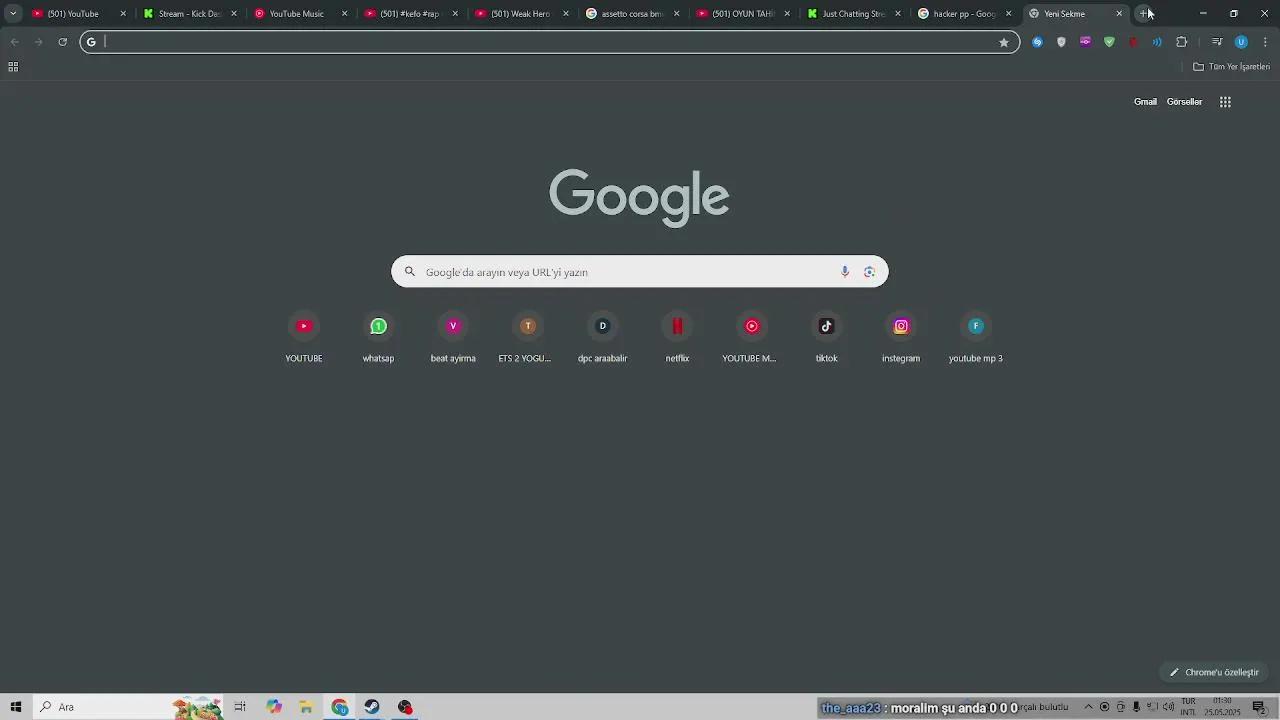Open the apps grid under the back arrow
This screenshot has height=720, width=1280.
pos(13,67)
